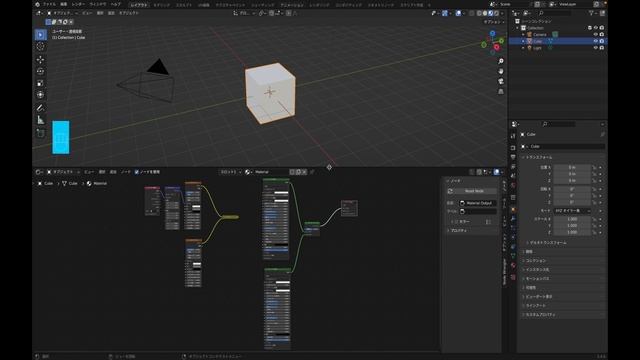This screenshot has width=640, height=360.
Task: Open the Render properties tab
Action: click(513, 148)
